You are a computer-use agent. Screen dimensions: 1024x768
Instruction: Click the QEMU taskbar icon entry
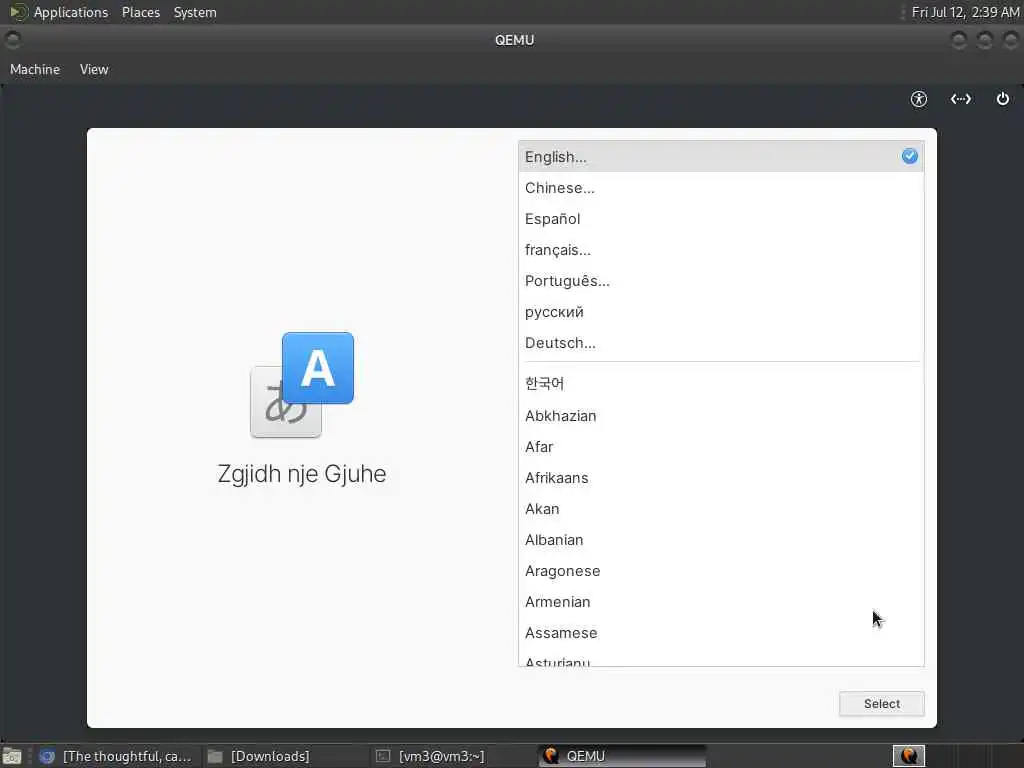tap(622, 756)
